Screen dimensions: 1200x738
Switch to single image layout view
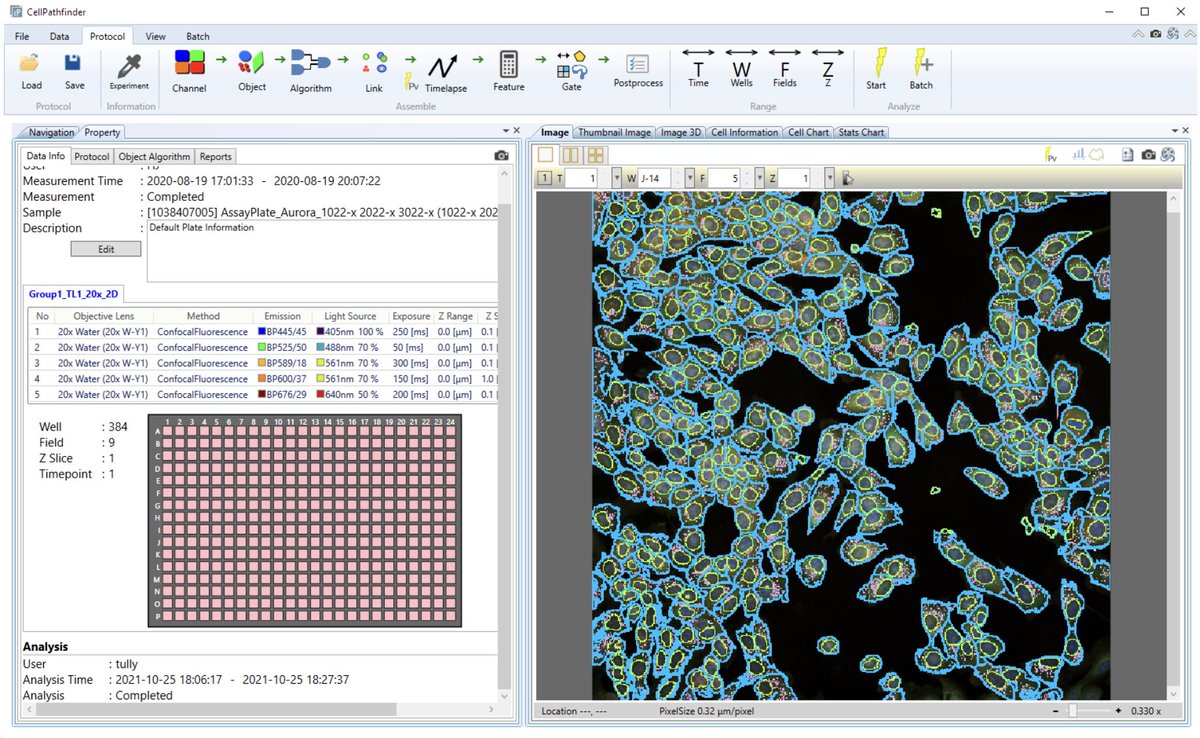(x=545, y=155)
